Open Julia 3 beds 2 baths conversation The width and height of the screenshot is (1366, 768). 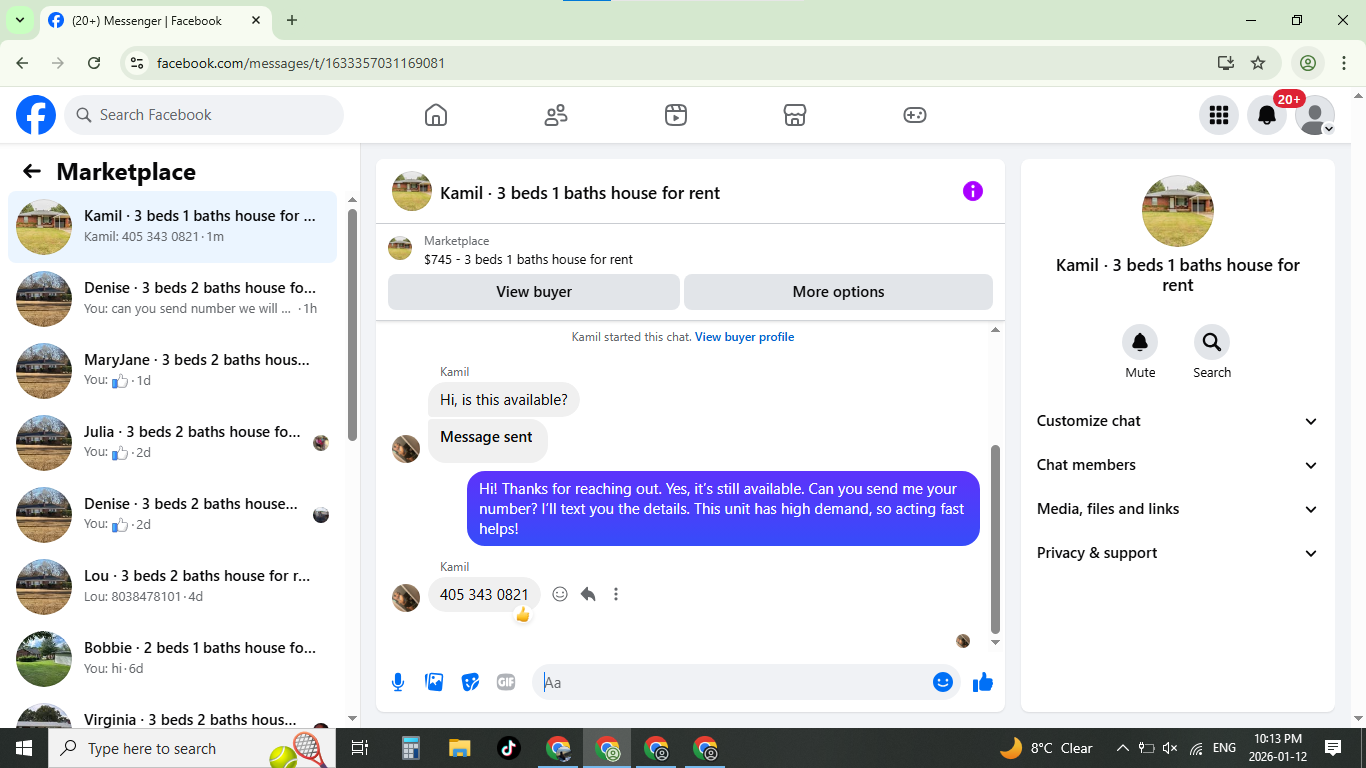[173, 443]
